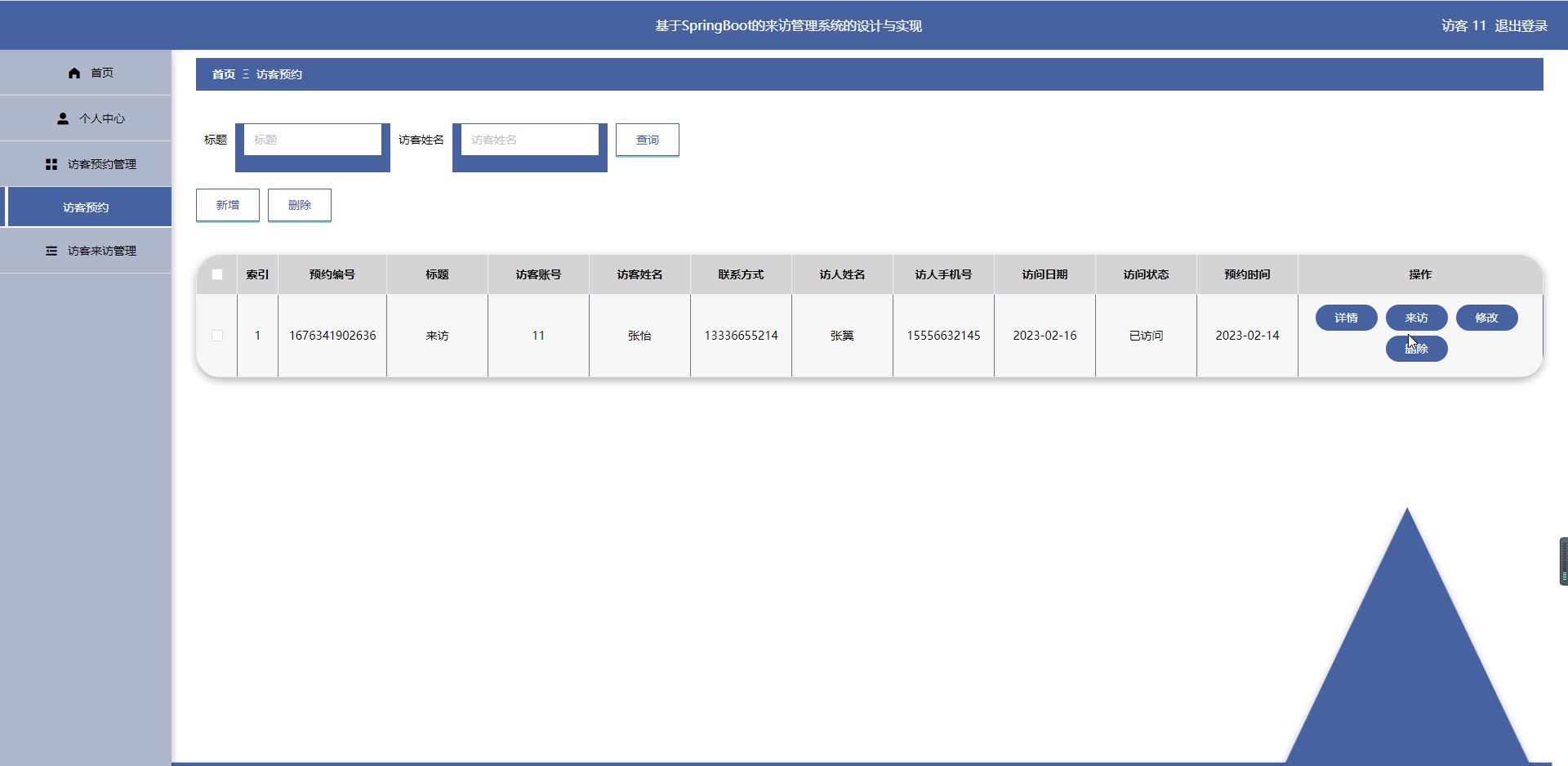
Task: Click the system title 基于SpringBoot的来访管理系统
Action: (x=788, y=26)
